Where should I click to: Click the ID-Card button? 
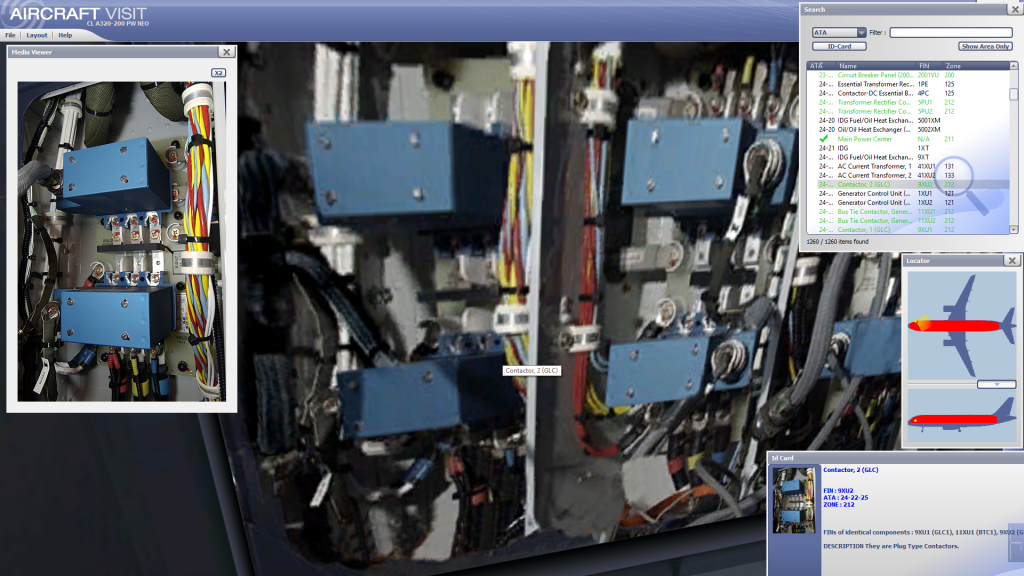[x=839, y=46]
